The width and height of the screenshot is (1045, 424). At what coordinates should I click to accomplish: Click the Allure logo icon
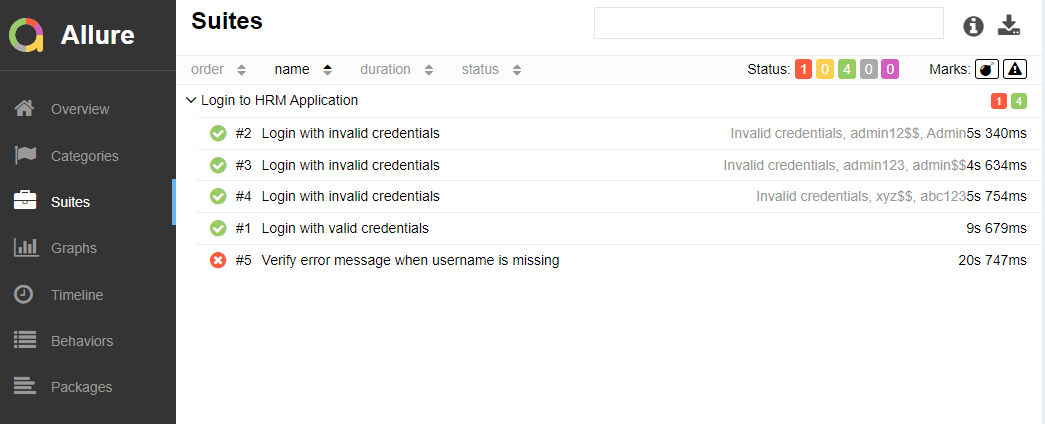pyautogui.click(x=27, y=35)
